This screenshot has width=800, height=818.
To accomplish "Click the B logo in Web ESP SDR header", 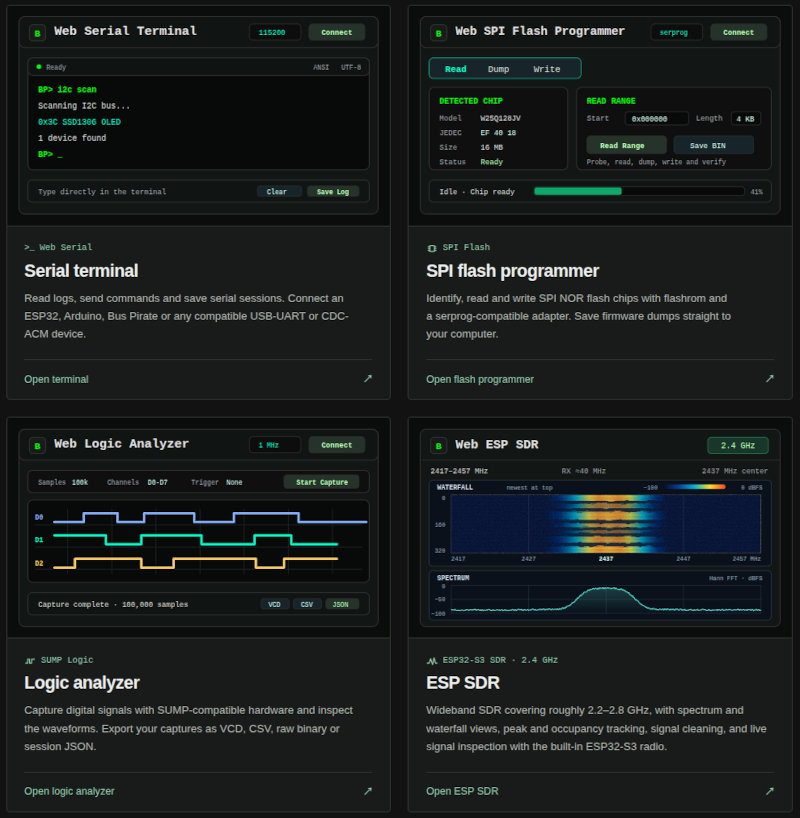I will 438,446.
